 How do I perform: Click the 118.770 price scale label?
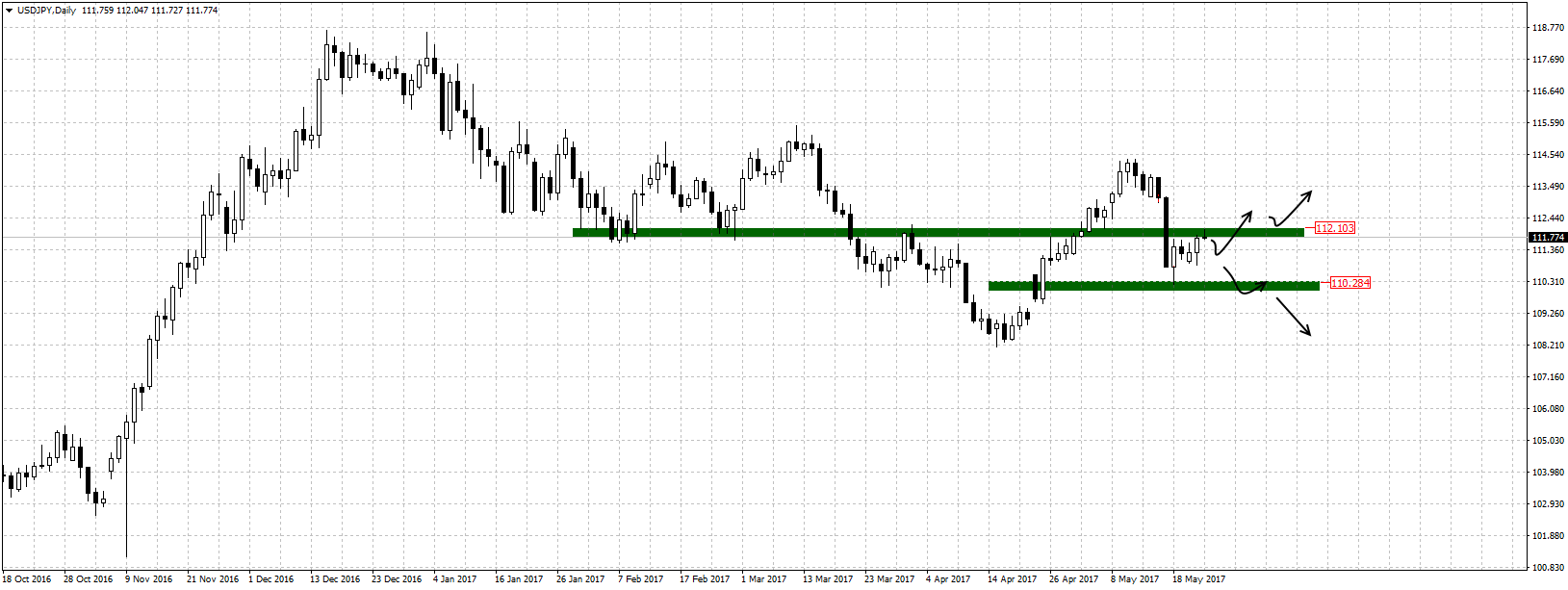(x=1547, y=28)
